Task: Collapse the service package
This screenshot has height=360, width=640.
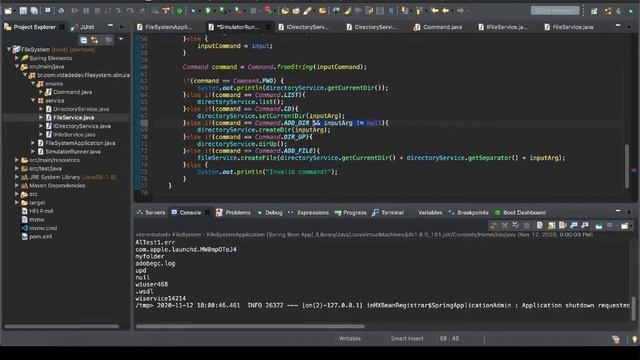Action: [33, 100]
